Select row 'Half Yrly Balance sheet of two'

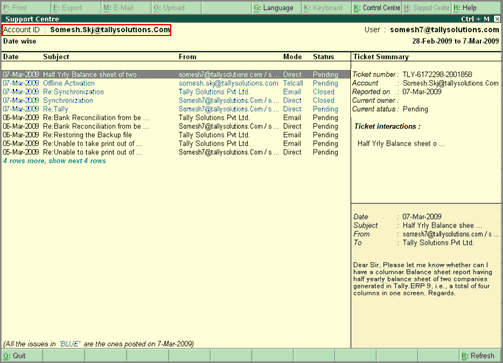[175, 74]
